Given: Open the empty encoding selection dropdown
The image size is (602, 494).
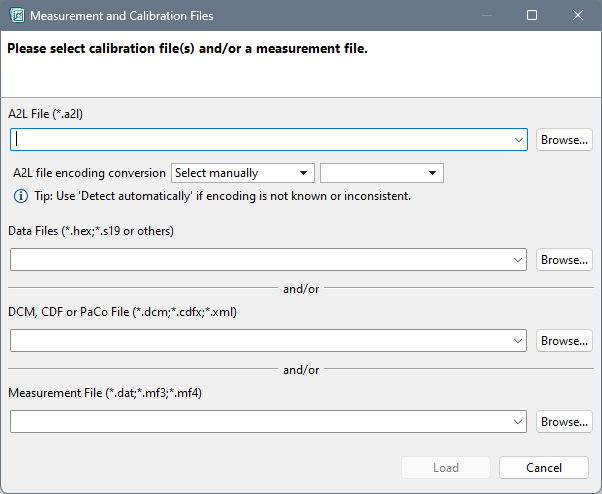Looking at the screenshot, I should pos(381,173).
